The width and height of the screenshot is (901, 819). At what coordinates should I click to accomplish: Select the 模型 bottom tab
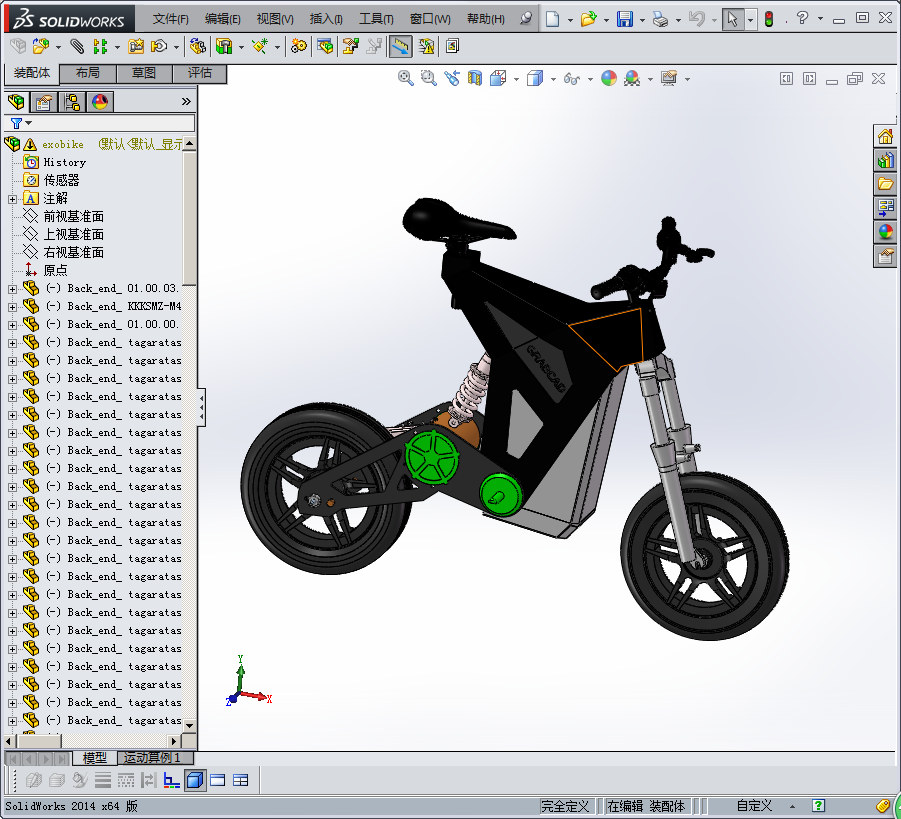[x=95, y=758]
